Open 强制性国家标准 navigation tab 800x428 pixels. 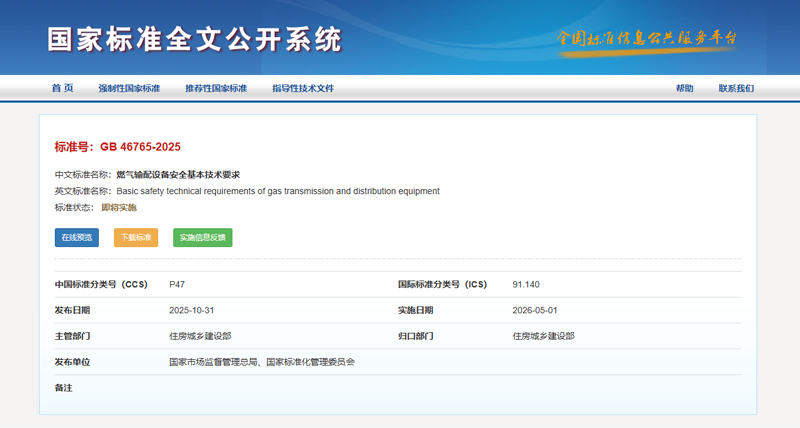pos(129,88)
